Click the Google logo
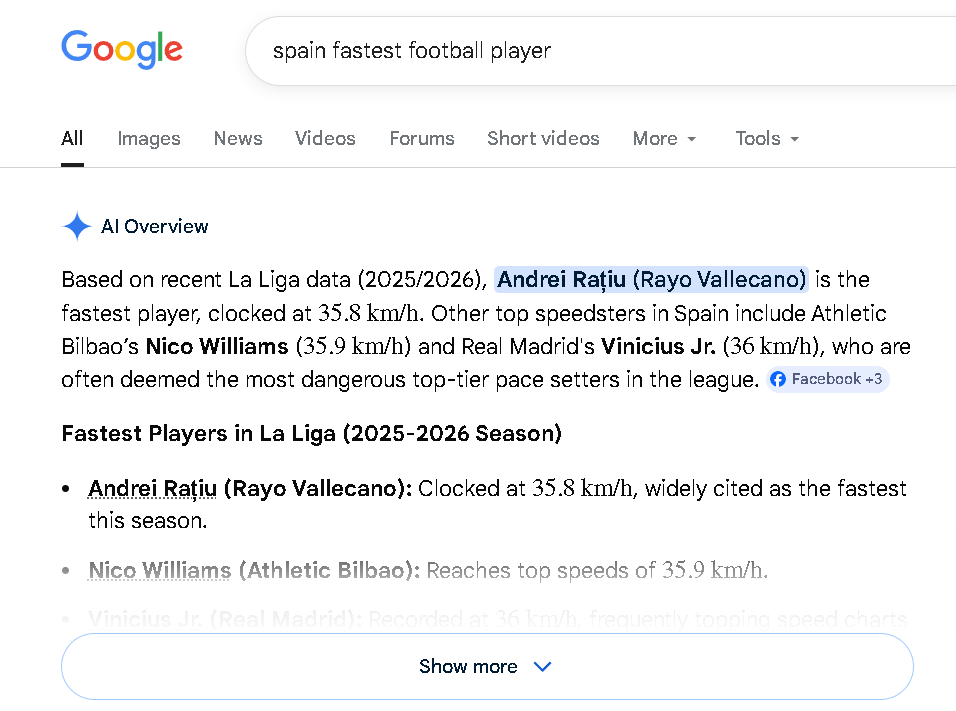This screenshot has height=711, width=956. point(122,49)
